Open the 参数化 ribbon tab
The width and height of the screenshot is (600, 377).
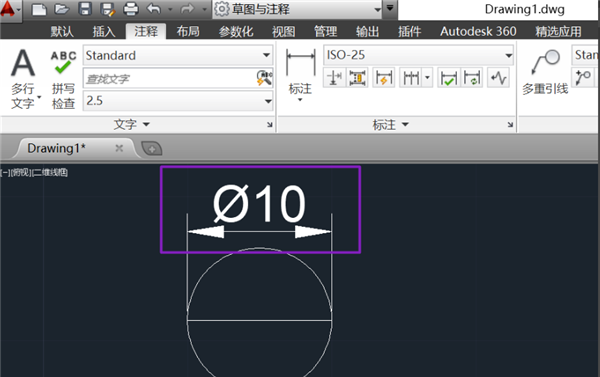tap(236, 31)
